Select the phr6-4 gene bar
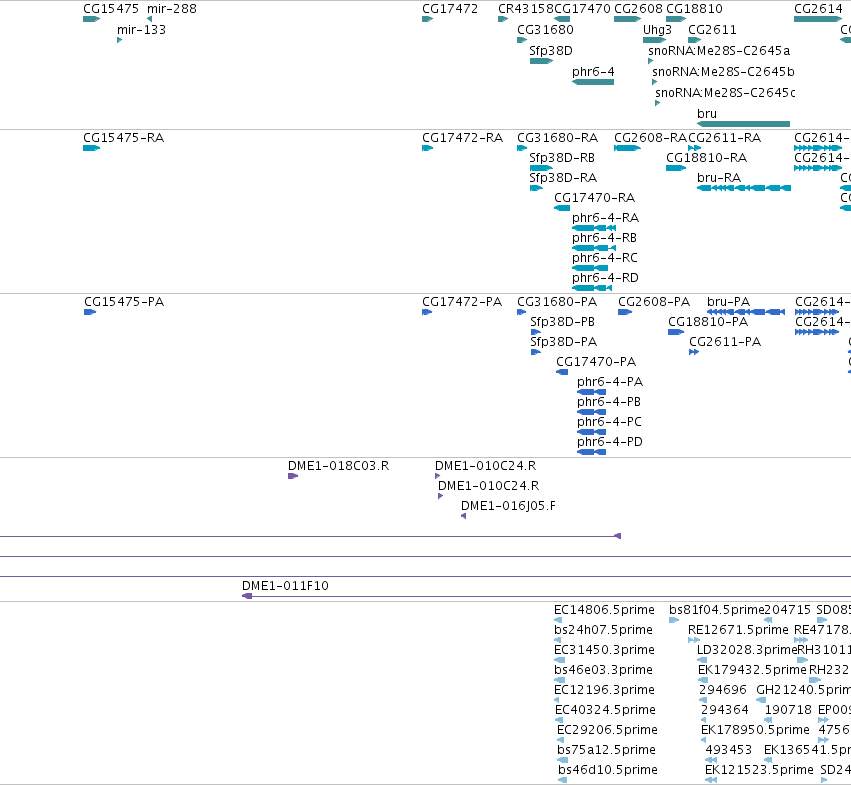851x785 pixels. pyautogui.click(x=593, y=82)
